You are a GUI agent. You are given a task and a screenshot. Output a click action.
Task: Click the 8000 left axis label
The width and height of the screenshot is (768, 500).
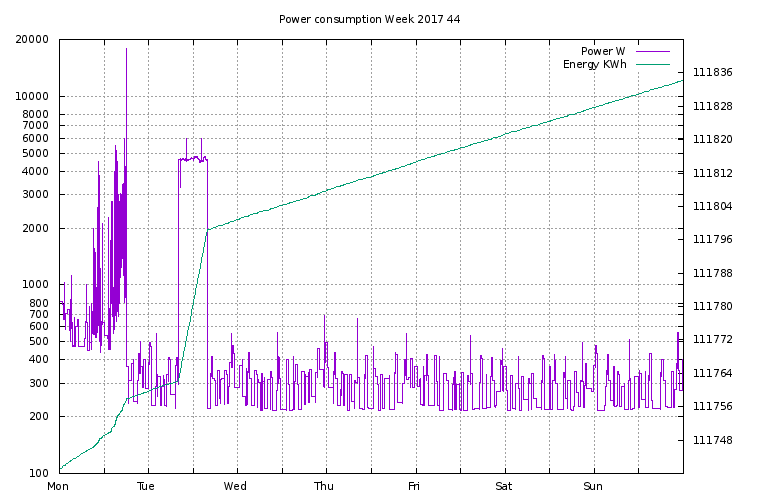(36, 114)
